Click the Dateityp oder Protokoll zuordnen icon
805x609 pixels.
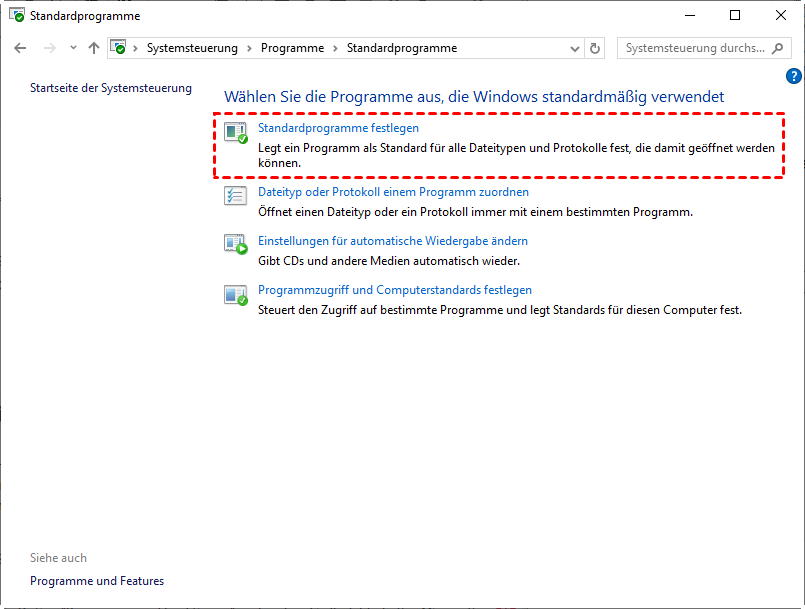point(235,196)
